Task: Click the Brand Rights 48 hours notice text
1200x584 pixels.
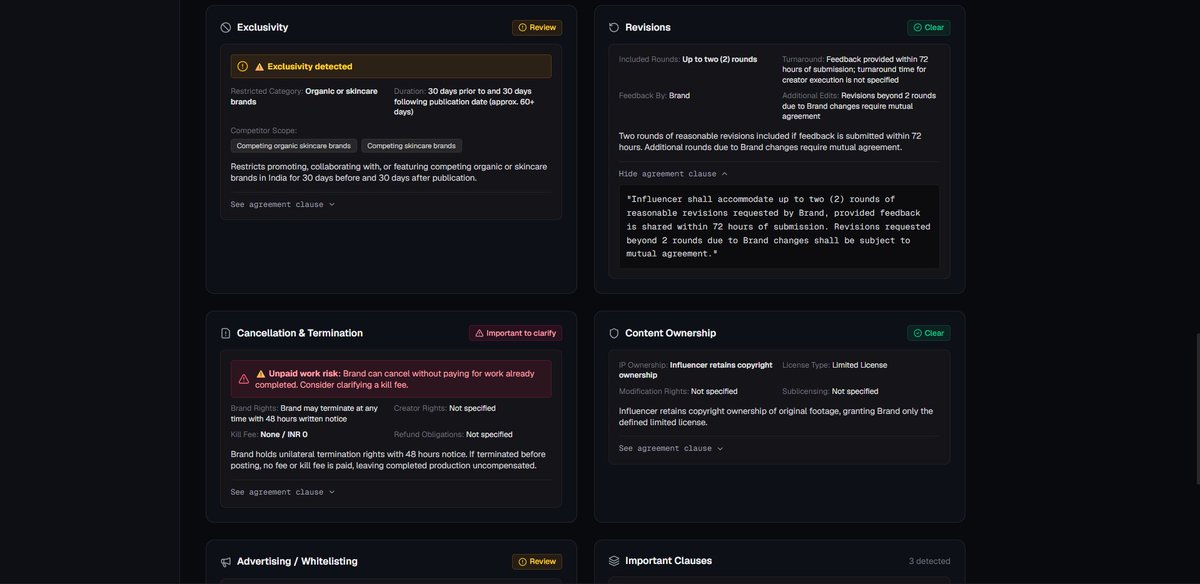Action: (302, 413)
